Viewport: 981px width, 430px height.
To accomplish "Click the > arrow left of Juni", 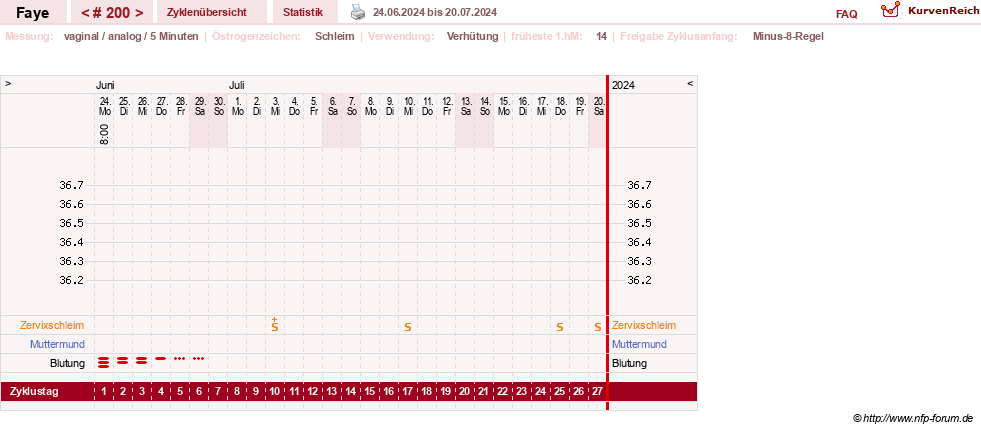I will 8,83.
